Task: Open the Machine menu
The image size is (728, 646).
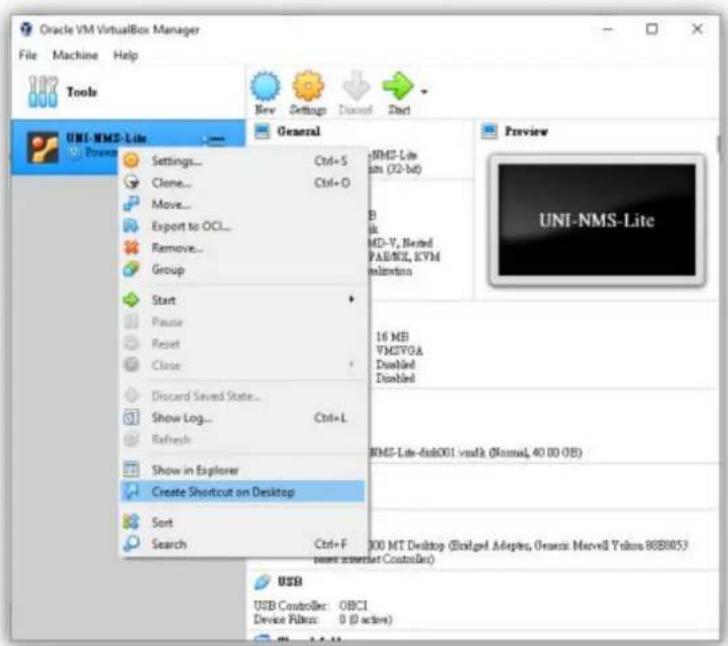Action: coord(75,55)
